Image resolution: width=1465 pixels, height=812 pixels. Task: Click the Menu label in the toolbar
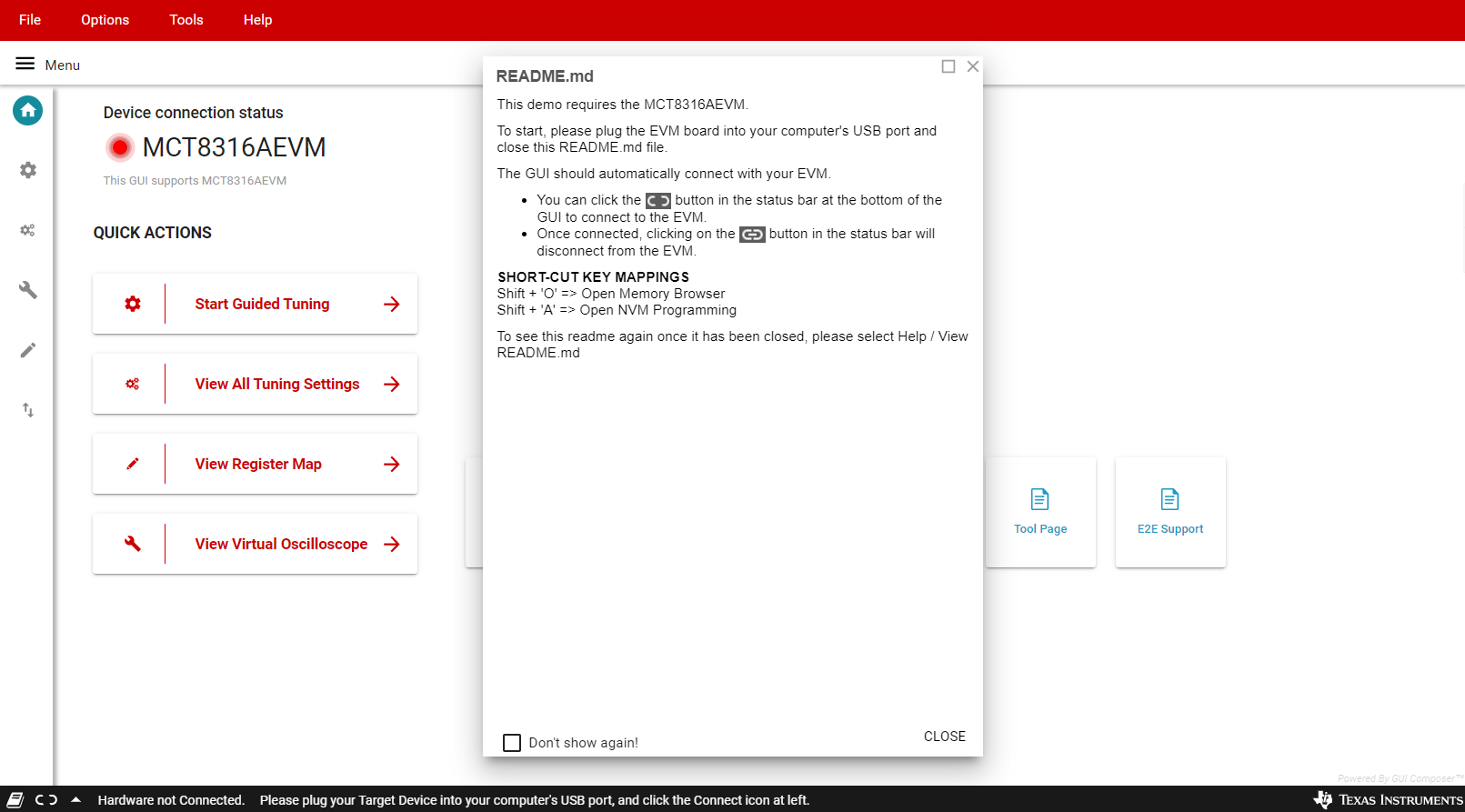pos(63,65)
